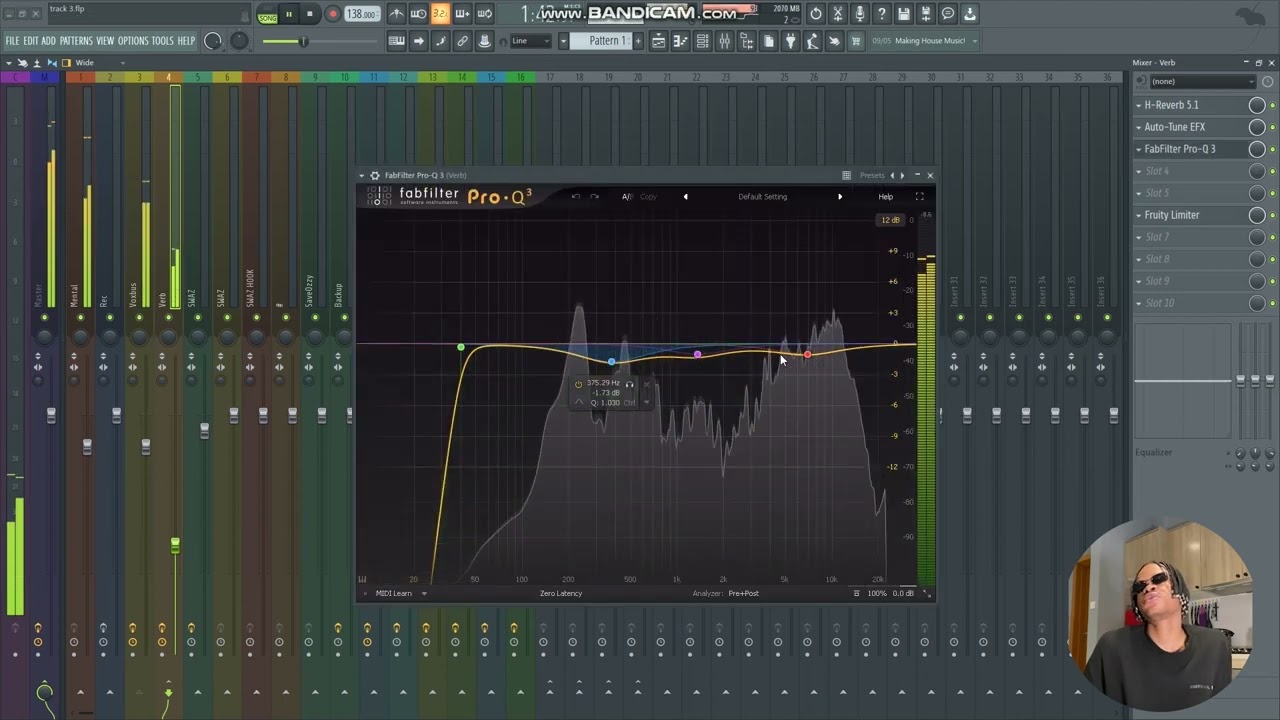Click the render export download icon
This screenshot has width=1280, height=720.
970,14
